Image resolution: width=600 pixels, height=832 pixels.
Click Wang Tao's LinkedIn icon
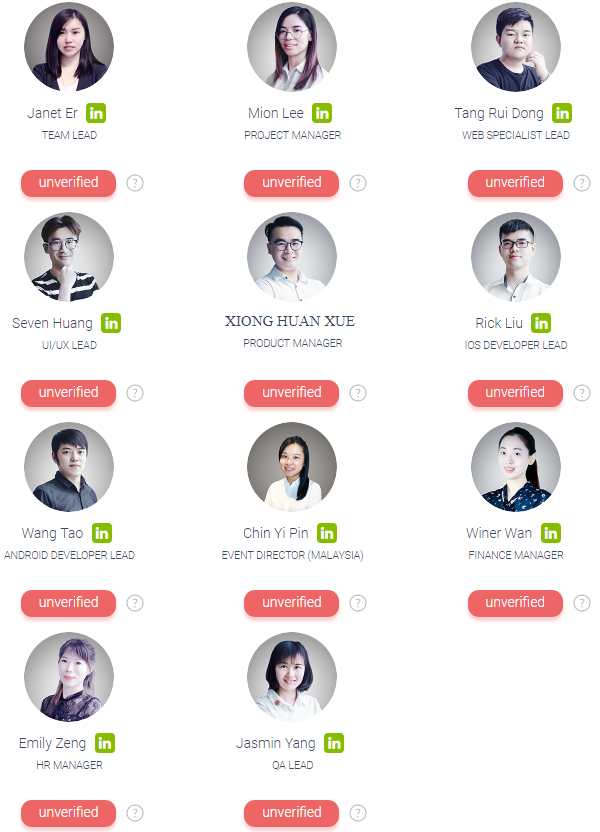coord(102,533)
